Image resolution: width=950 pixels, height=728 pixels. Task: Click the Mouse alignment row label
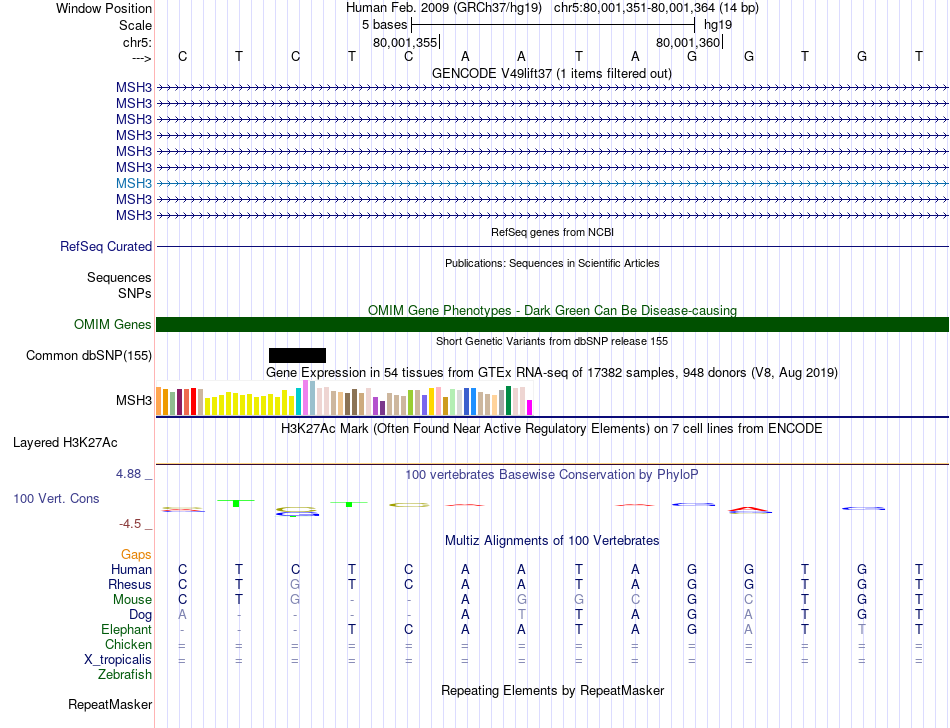pyautogui.click(x=132, y=600)
